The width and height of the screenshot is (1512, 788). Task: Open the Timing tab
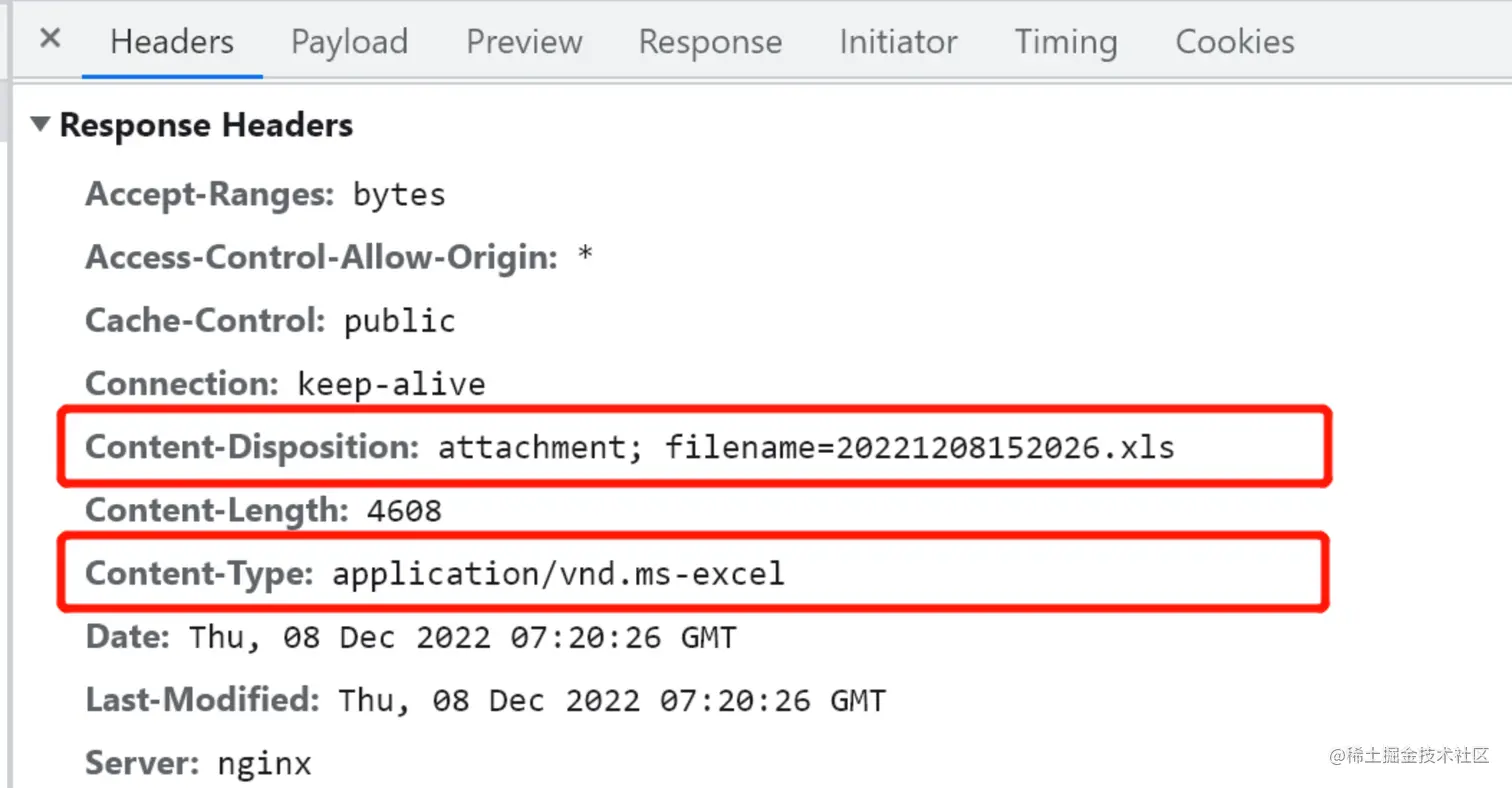1065,42
